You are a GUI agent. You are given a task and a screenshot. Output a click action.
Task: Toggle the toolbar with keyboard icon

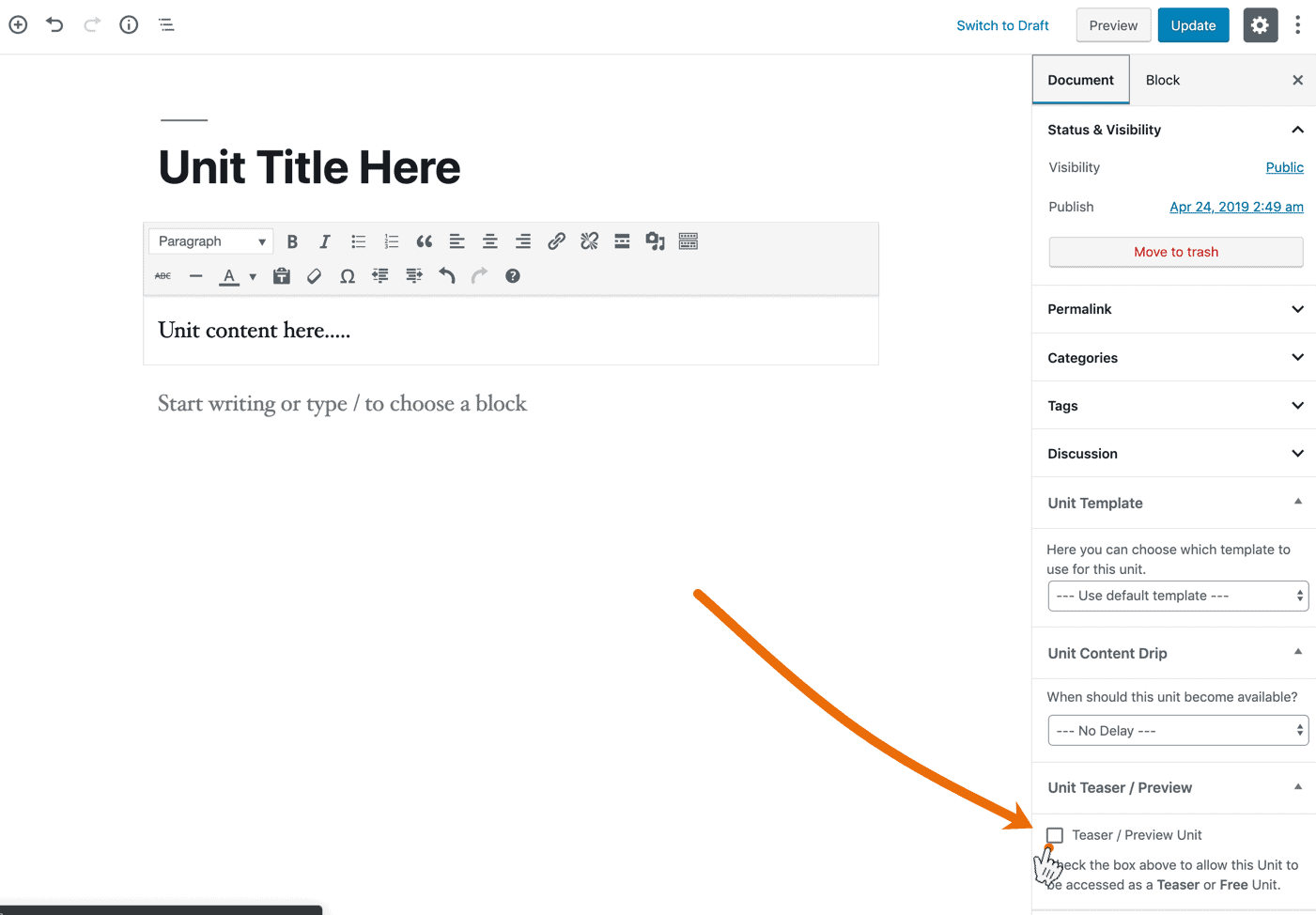(x=689, y=241)
